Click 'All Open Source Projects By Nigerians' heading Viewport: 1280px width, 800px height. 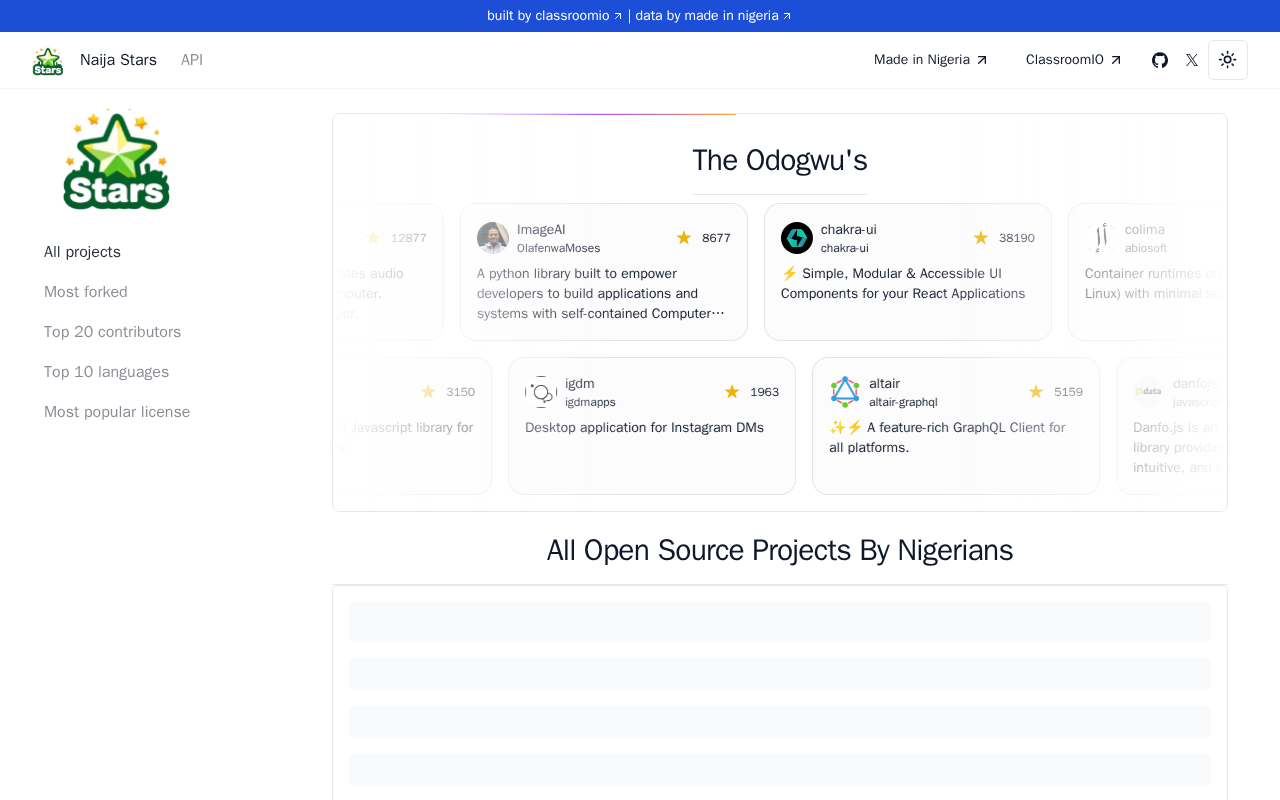(780, 551)
